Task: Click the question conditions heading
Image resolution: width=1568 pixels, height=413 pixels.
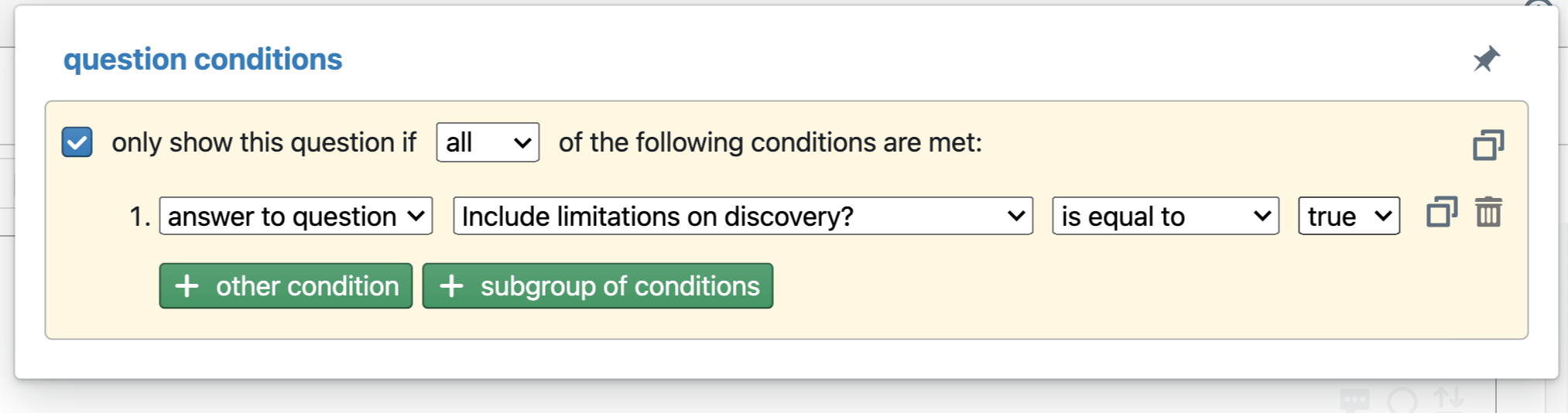Action: [203, 60]
